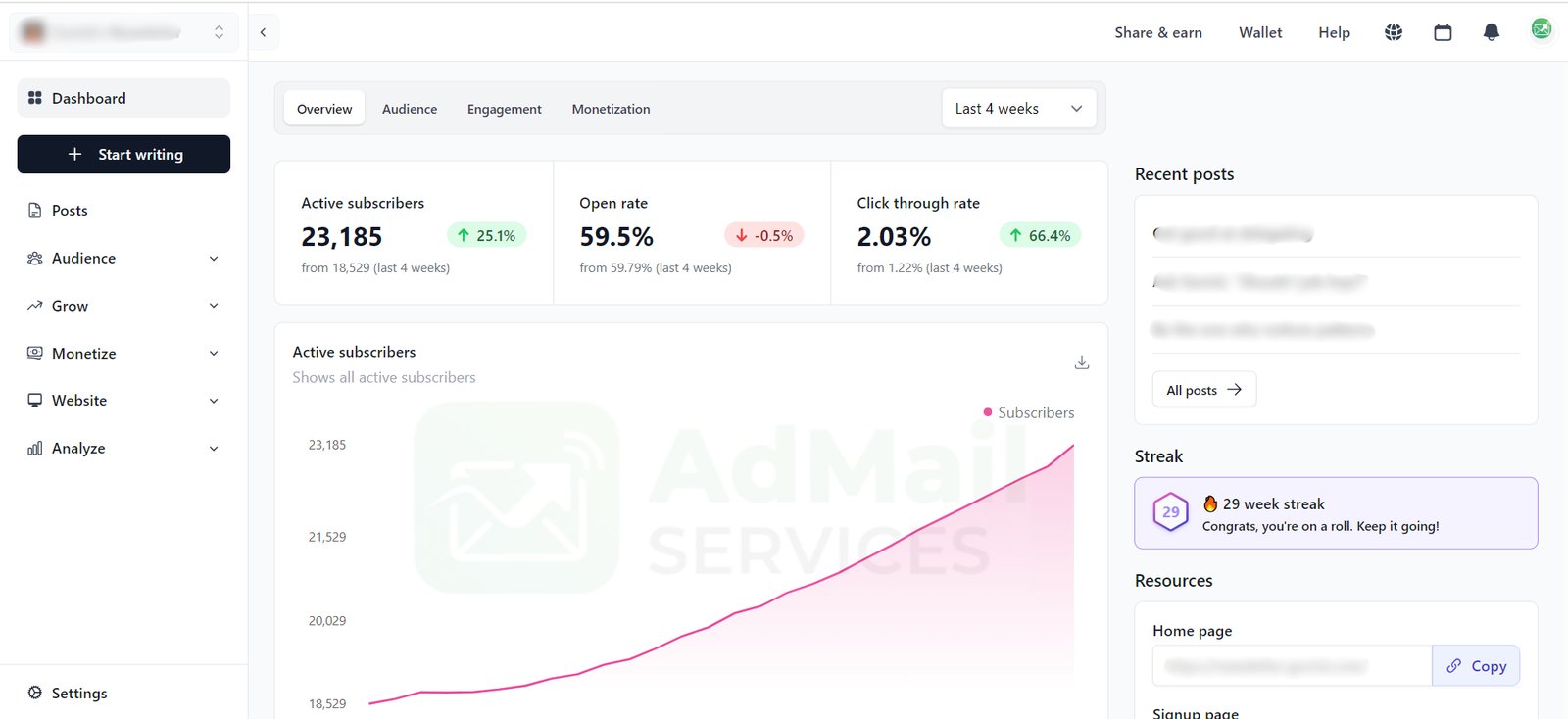Open the notifications bell

pos(1491,32)
